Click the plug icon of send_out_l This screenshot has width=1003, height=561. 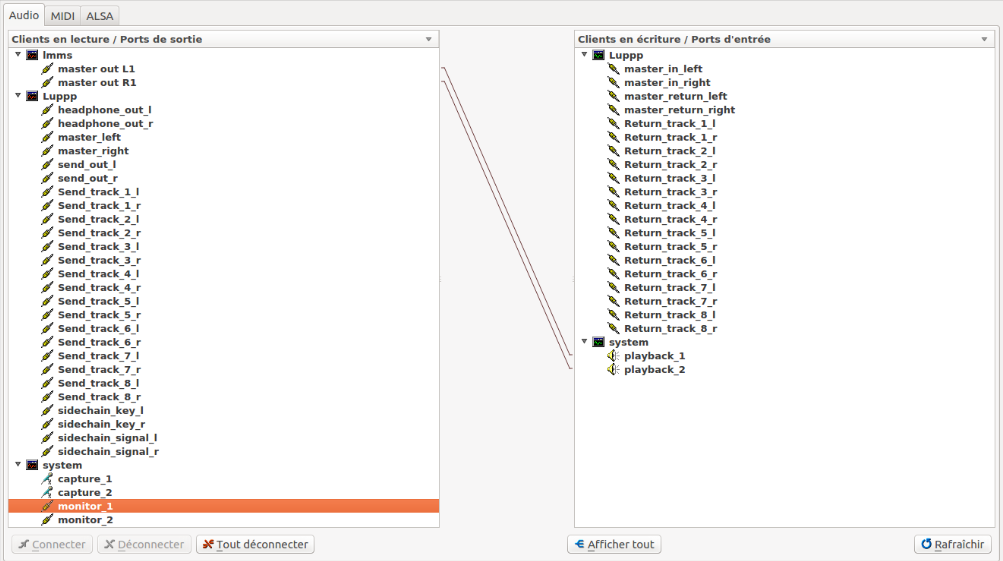point(47,164)
